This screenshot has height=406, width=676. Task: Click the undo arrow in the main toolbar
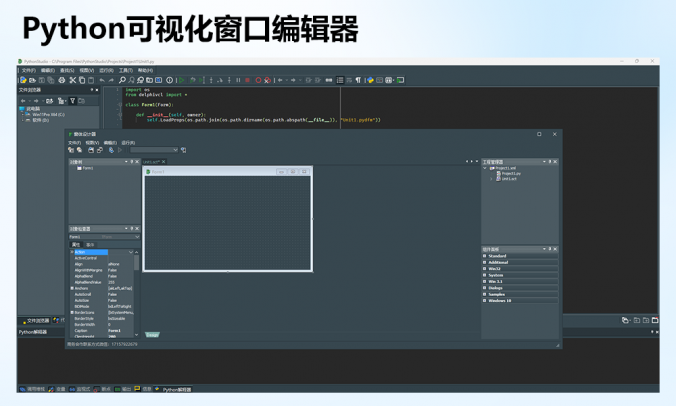coord(102,80)
